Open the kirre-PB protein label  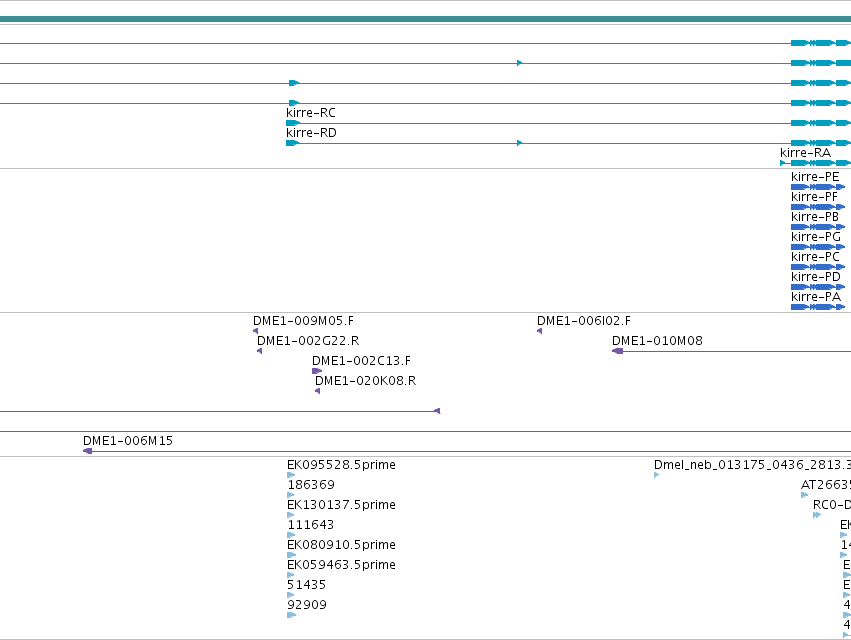tap(815, 217)
